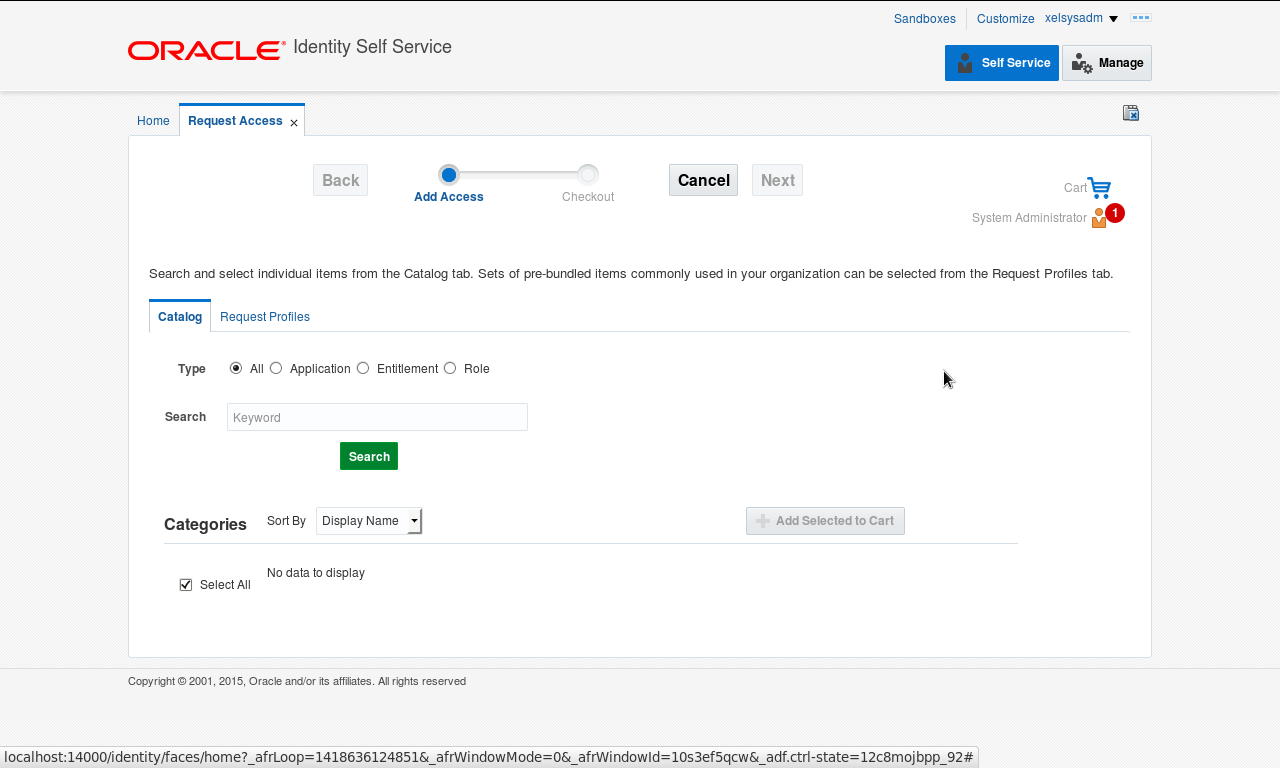The width and height of the screenshot is (1280, 768).
Task: Click the accessibility ellipsis icon top right
Action: (1140, 18)
